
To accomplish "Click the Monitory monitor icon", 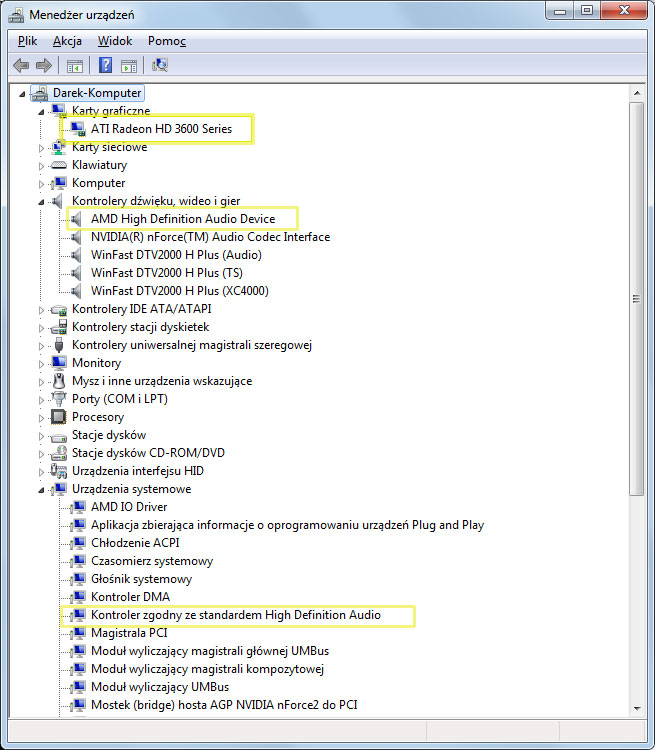I will click(59, 363).
